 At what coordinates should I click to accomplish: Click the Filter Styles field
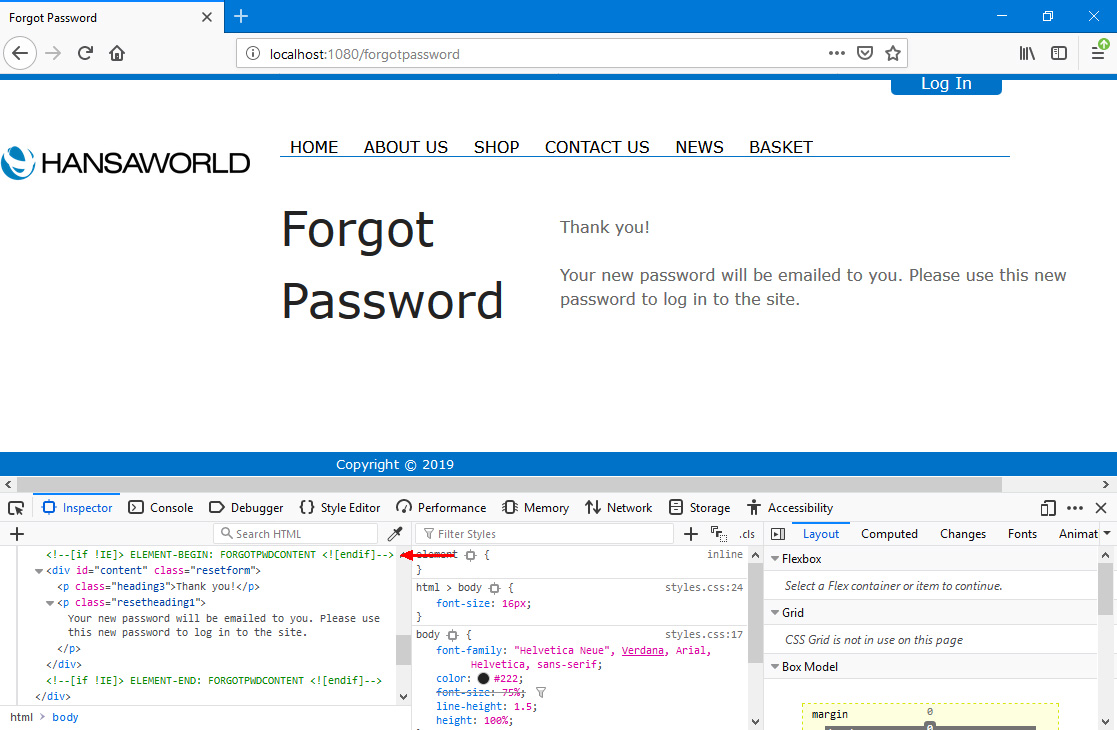545,533
